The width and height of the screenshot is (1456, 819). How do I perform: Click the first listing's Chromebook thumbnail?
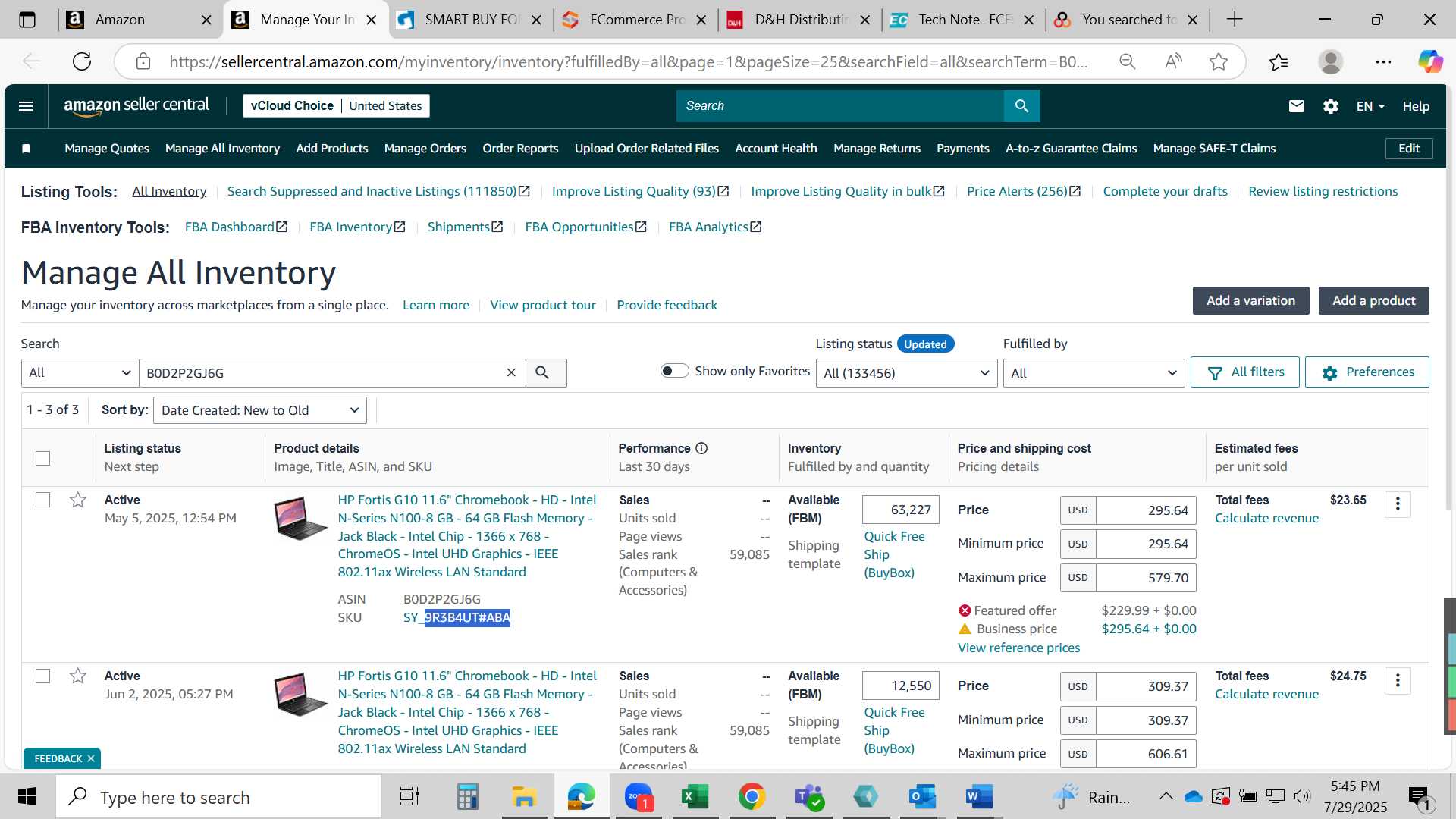(x=300, y=519)
